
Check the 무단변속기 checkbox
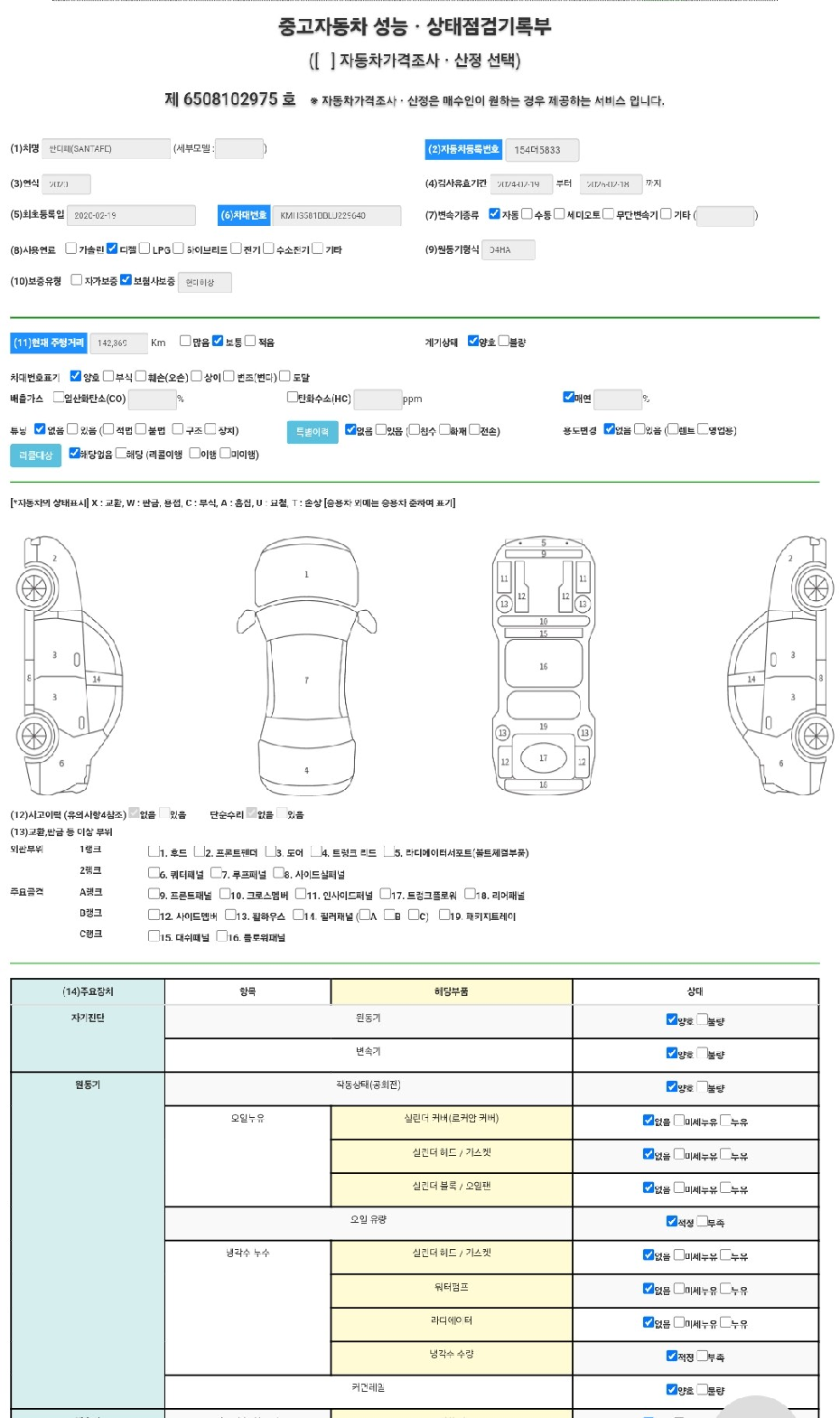point(608,214)
